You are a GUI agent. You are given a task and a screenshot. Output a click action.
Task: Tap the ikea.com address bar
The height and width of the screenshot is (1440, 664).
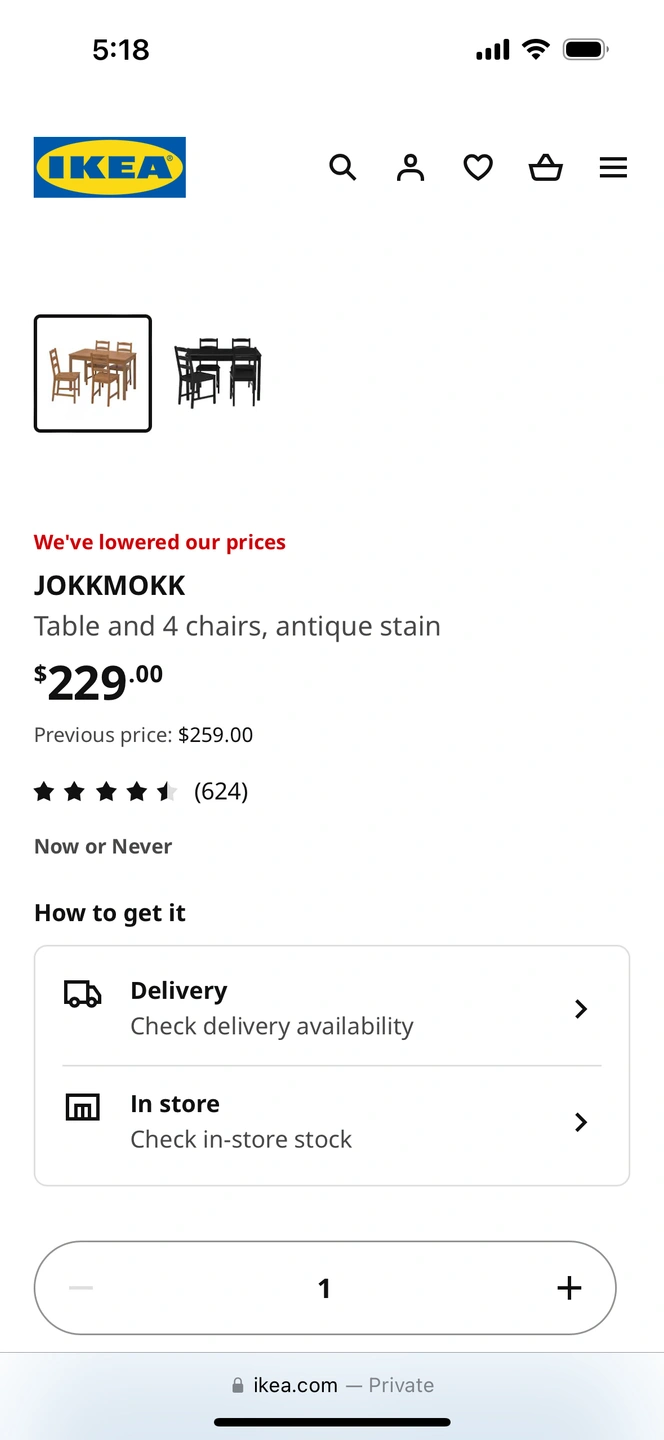(x=332, y=1385)
